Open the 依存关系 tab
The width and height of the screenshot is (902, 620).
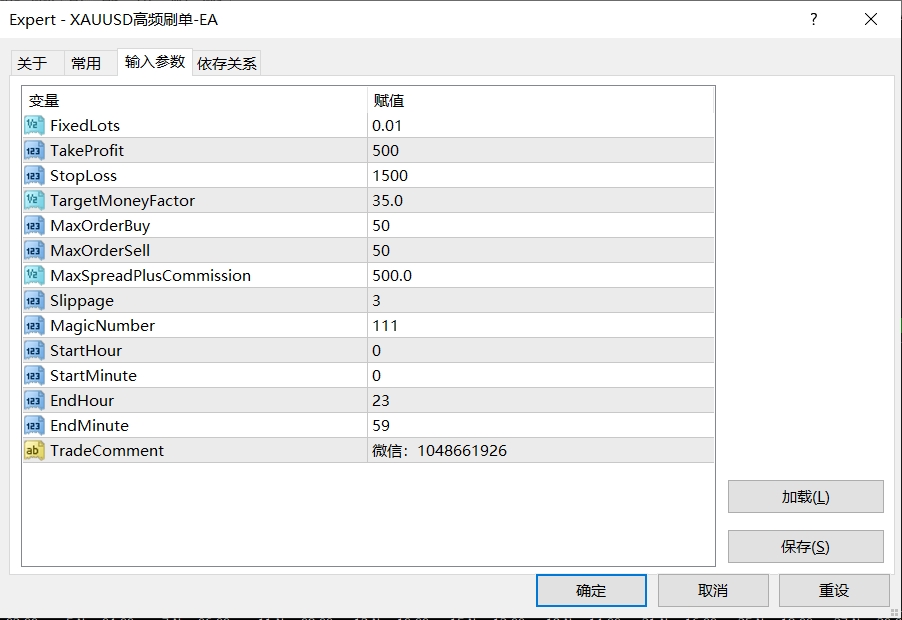coord(228,62)
